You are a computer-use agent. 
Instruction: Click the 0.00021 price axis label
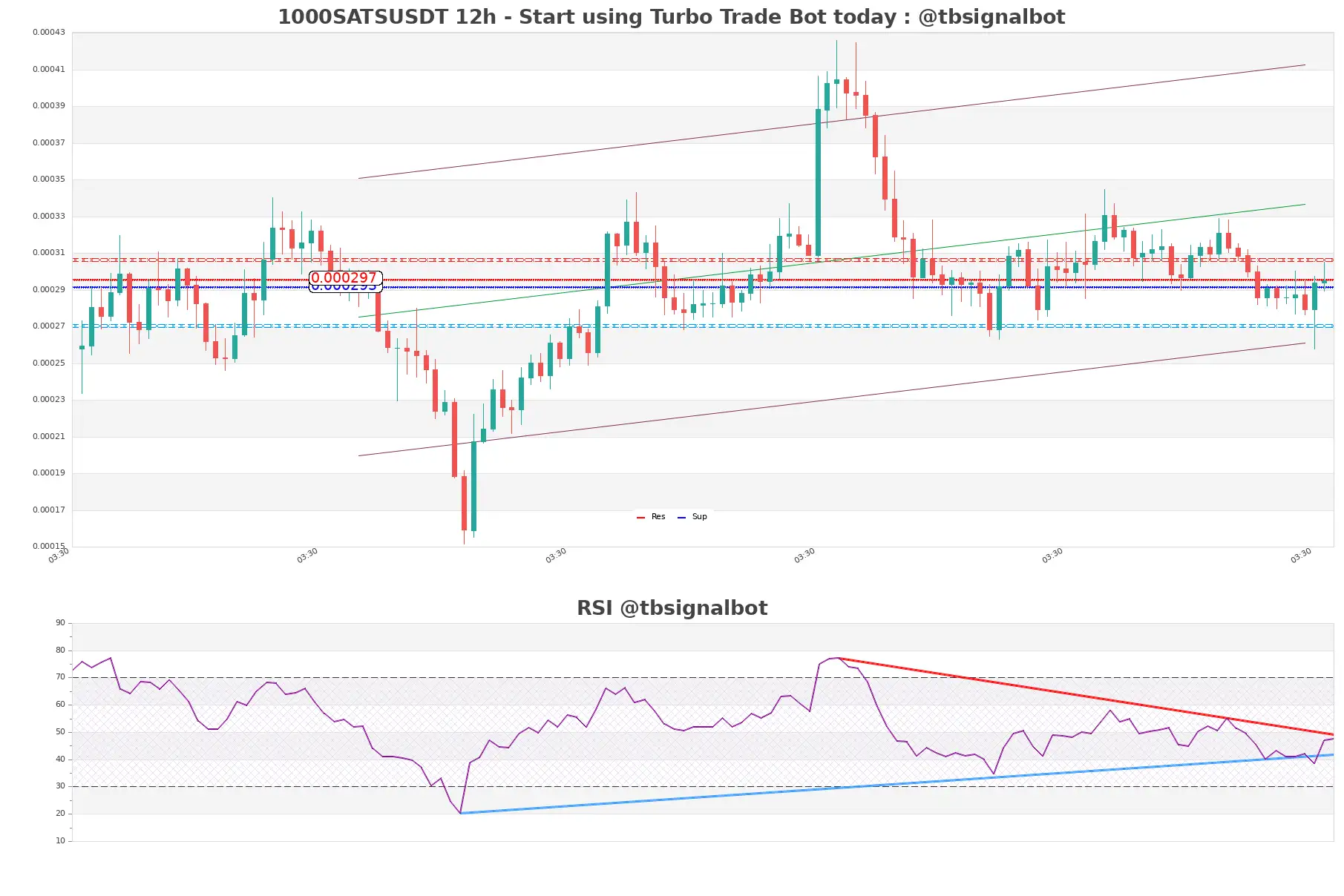[x=48, y=437]
